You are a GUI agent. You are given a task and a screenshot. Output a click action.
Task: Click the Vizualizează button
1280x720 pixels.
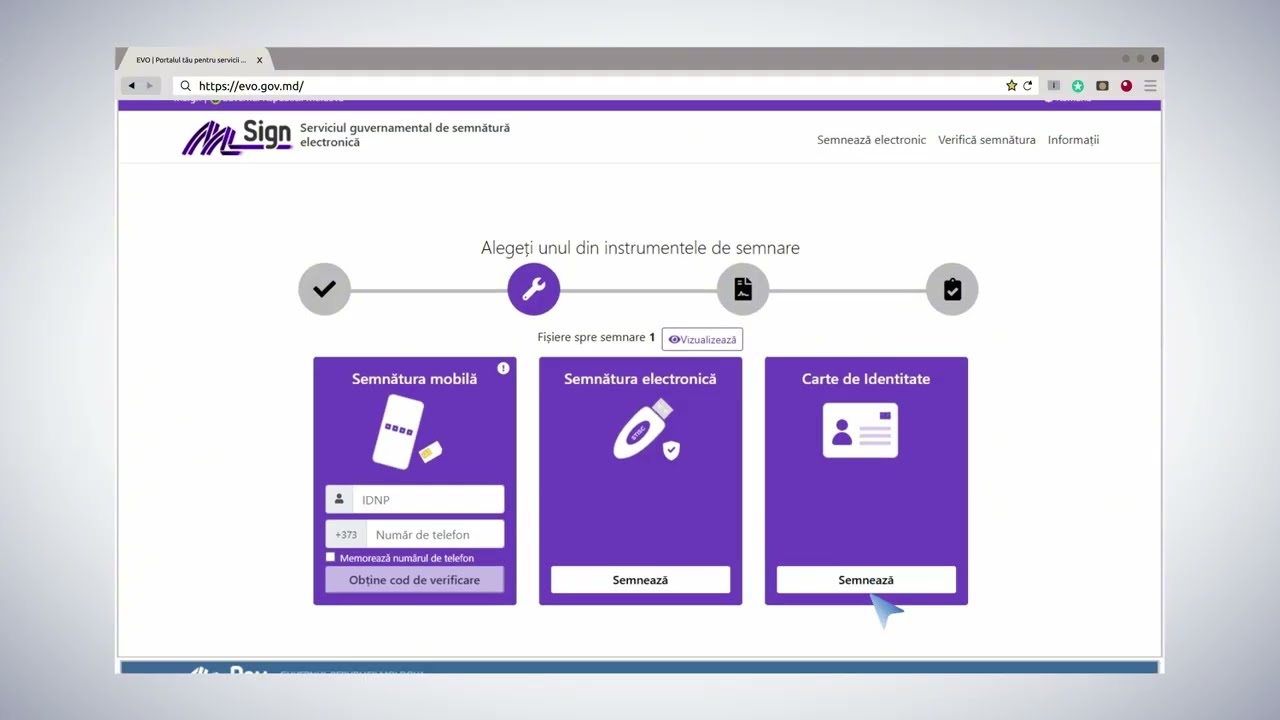702,339
